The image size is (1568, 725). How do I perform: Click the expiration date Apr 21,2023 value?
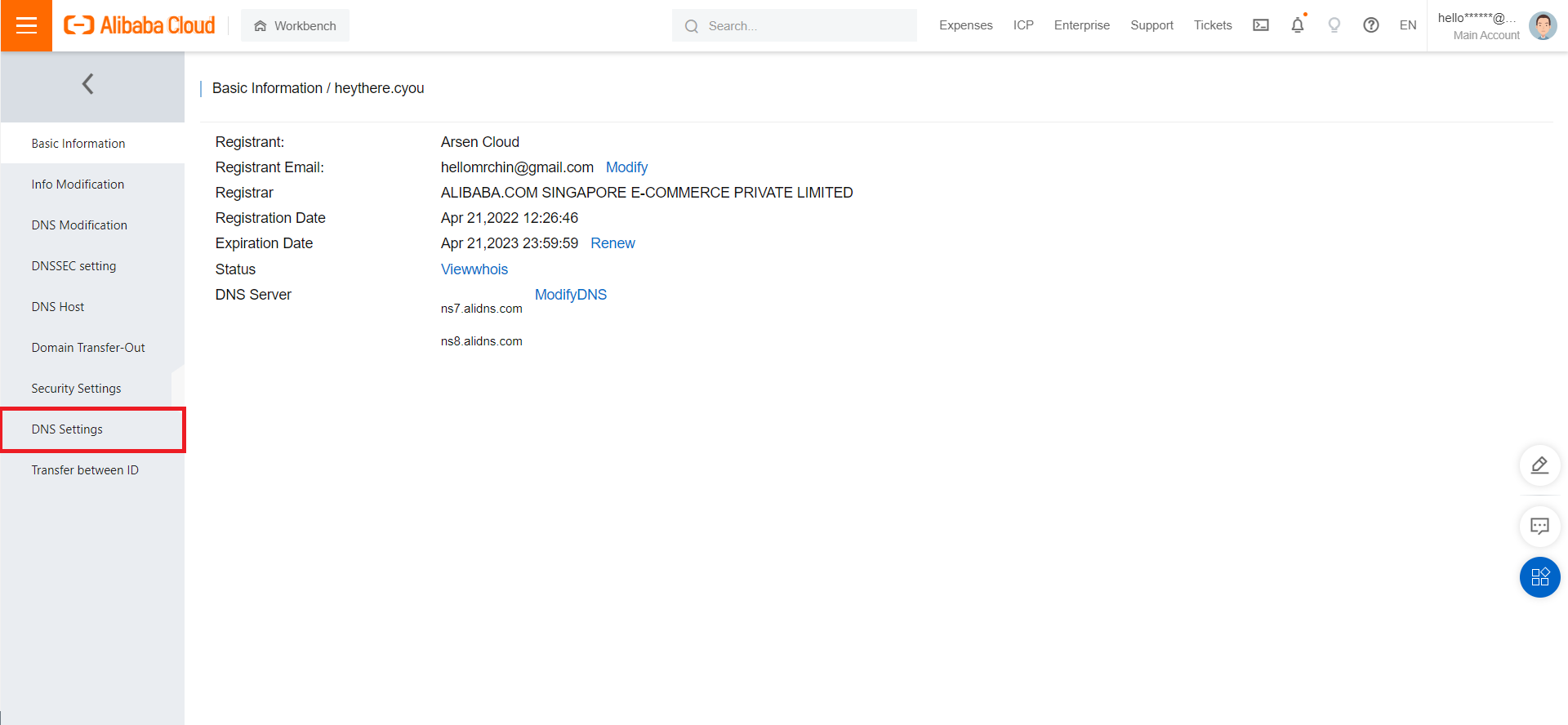(510, 243)
